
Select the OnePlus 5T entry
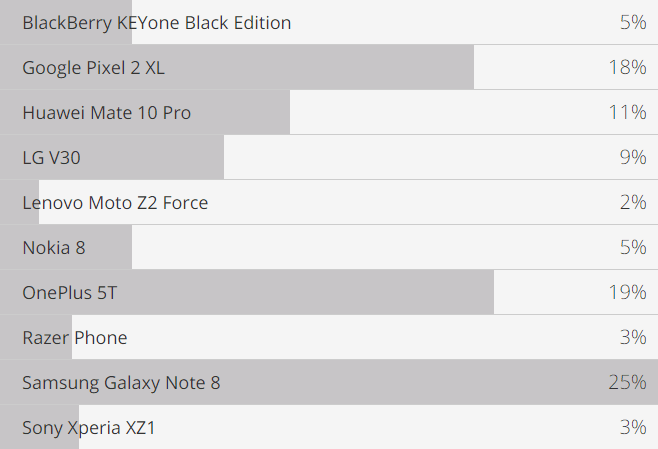77,292
